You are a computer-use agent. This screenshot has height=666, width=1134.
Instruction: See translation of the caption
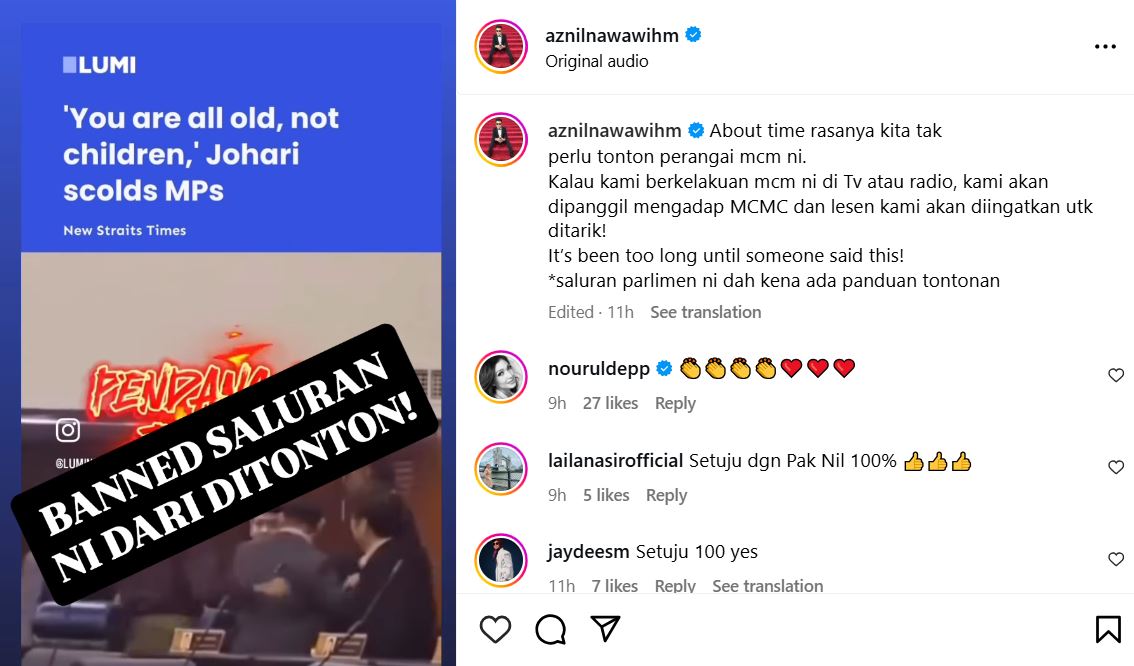705,312
